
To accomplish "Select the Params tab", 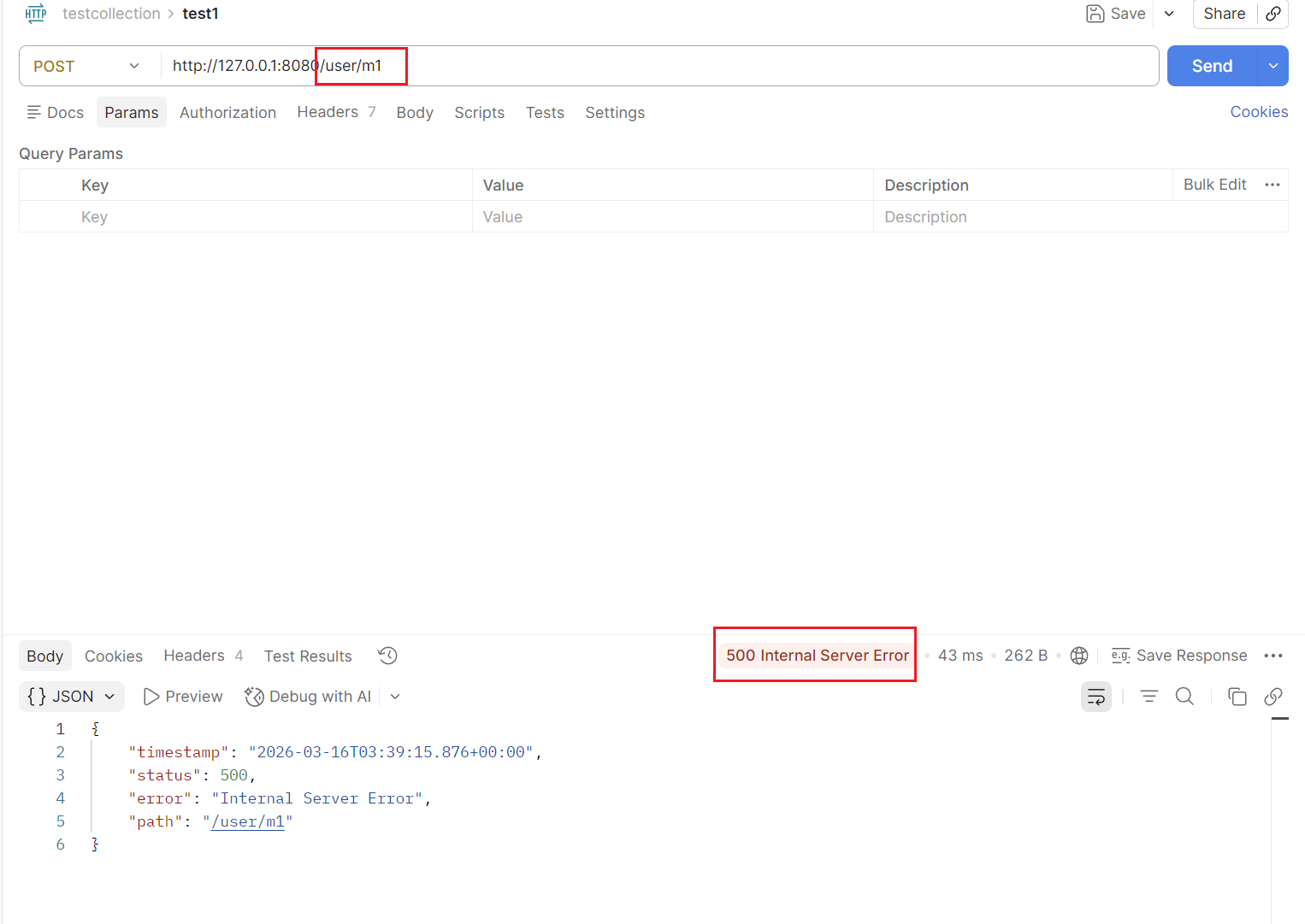I will pos(132,113).
